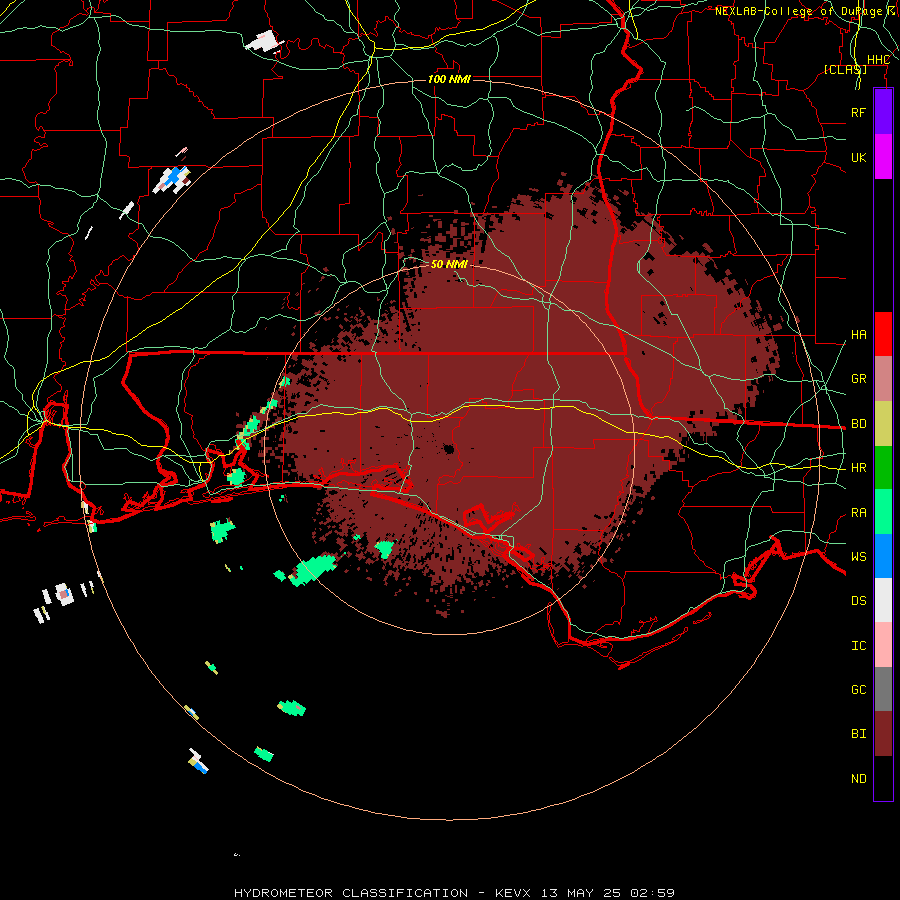Click the IC legend label
Image resolution: width=900 pixels, height=900 pixels.
pyautogui.click(x=858, y=646)
